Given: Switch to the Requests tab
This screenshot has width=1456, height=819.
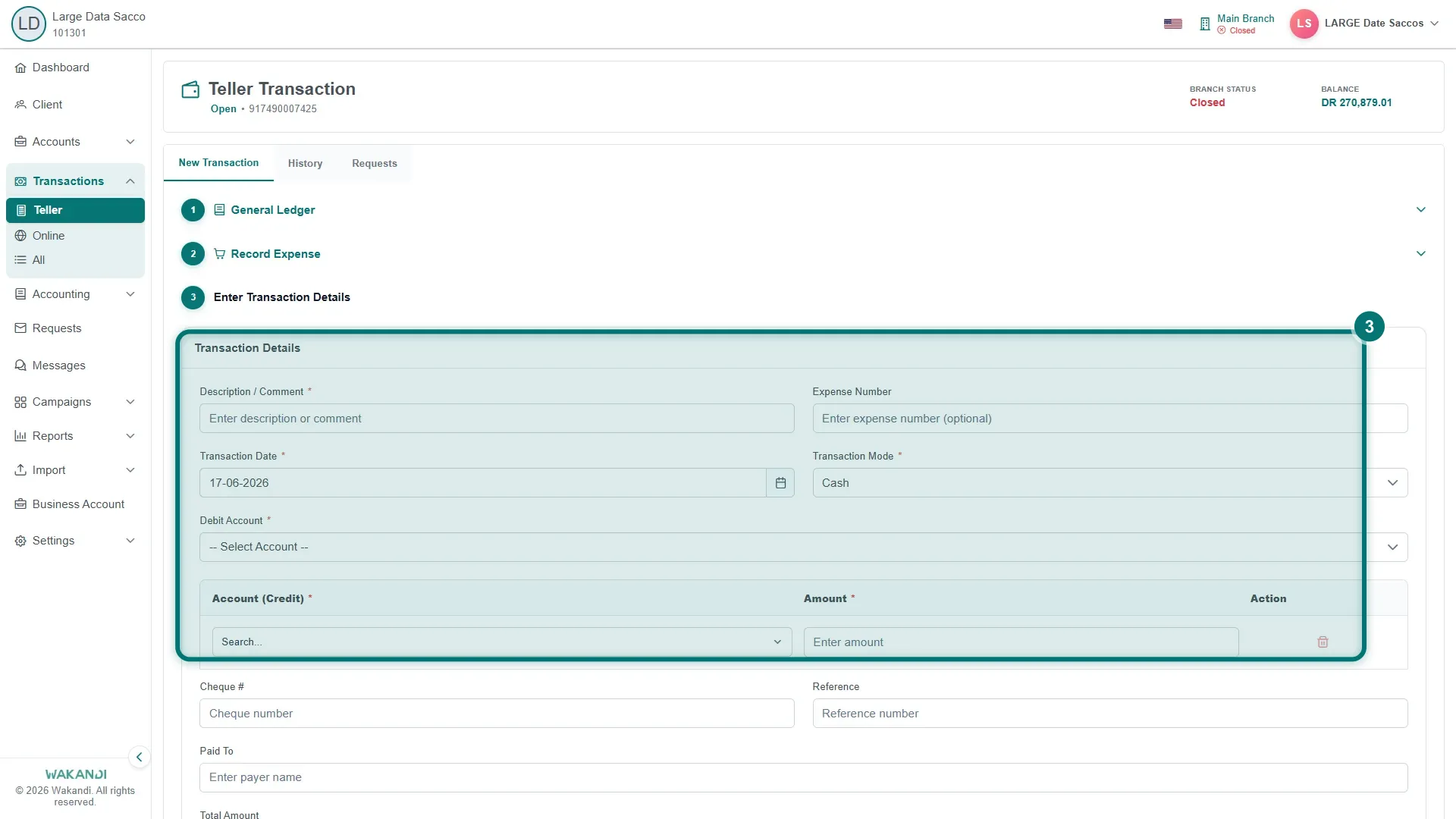Looking at the screenshot, I should pyautogui.click(x=375, y=164).
